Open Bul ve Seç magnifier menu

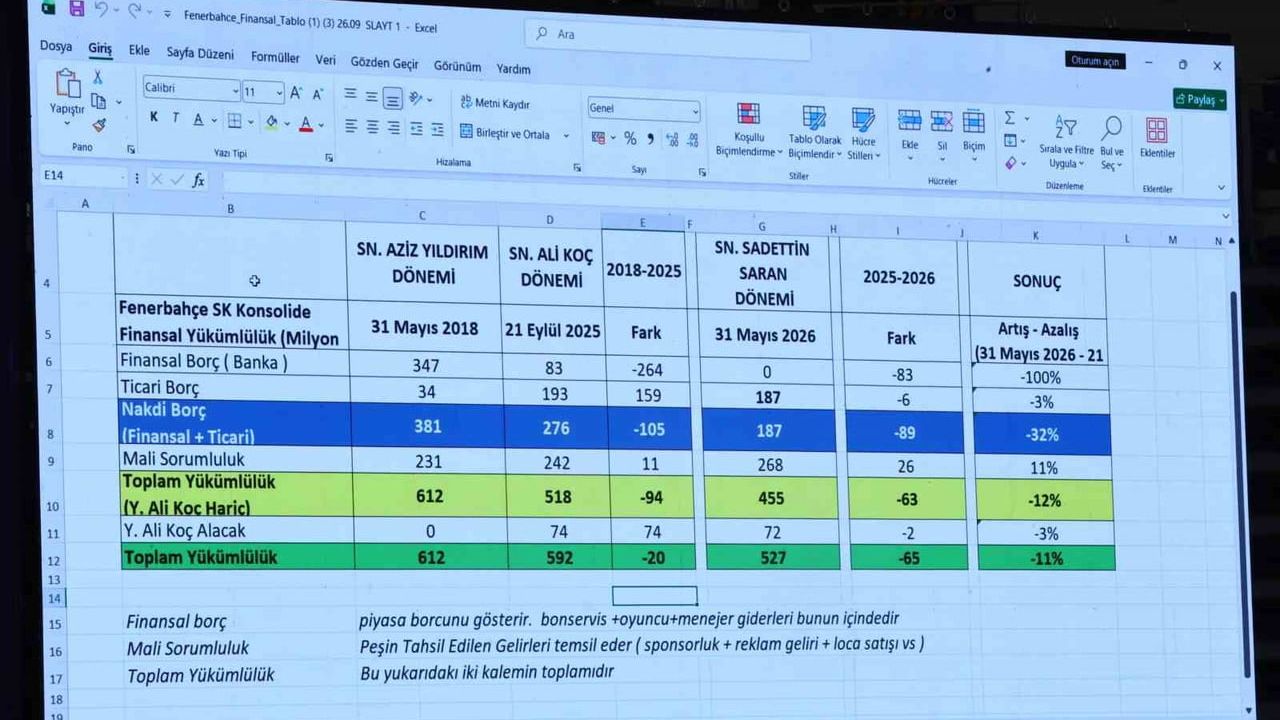(x=1112, y=143)
